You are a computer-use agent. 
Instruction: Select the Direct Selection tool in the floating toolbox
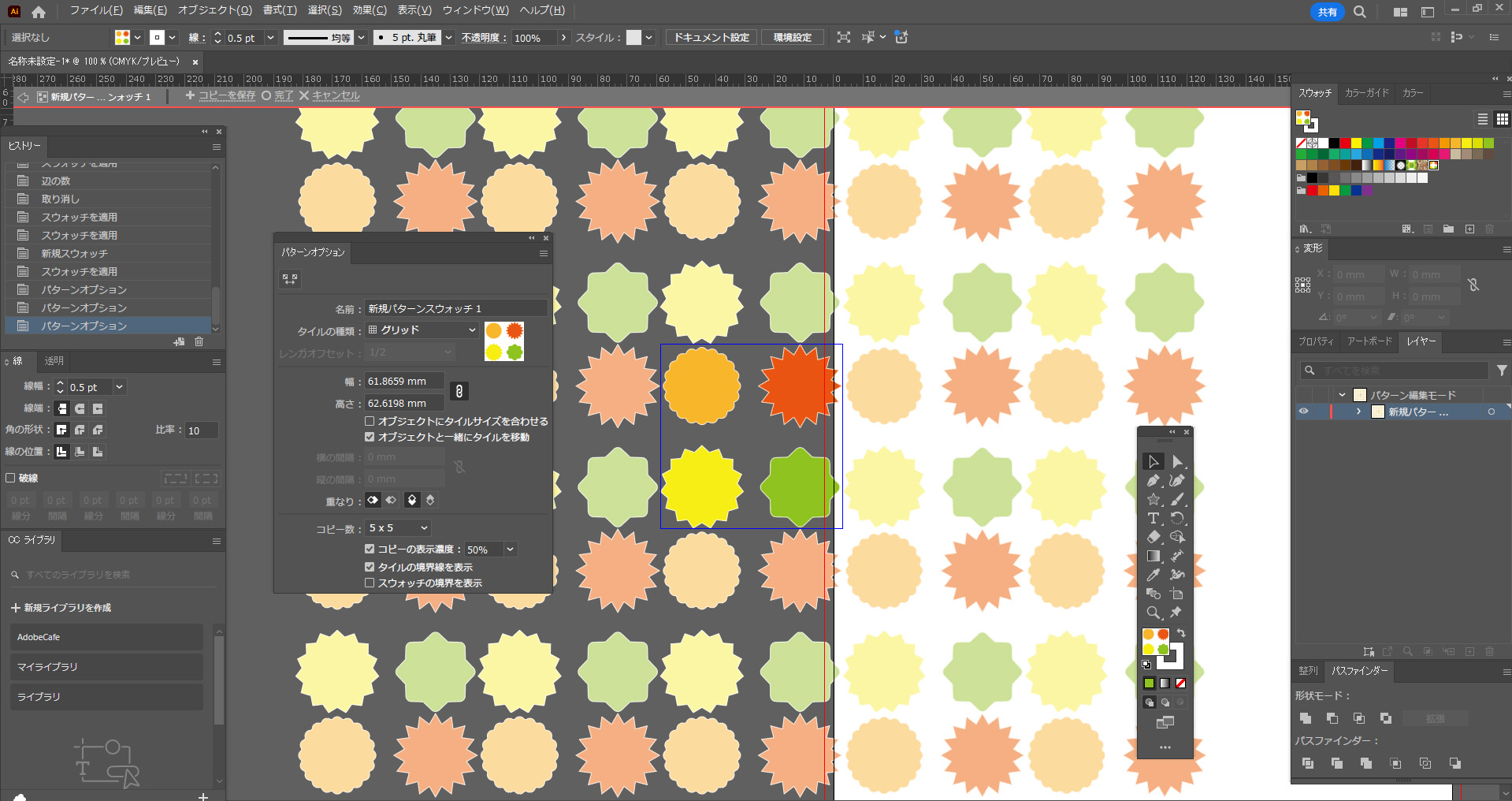1177,462
